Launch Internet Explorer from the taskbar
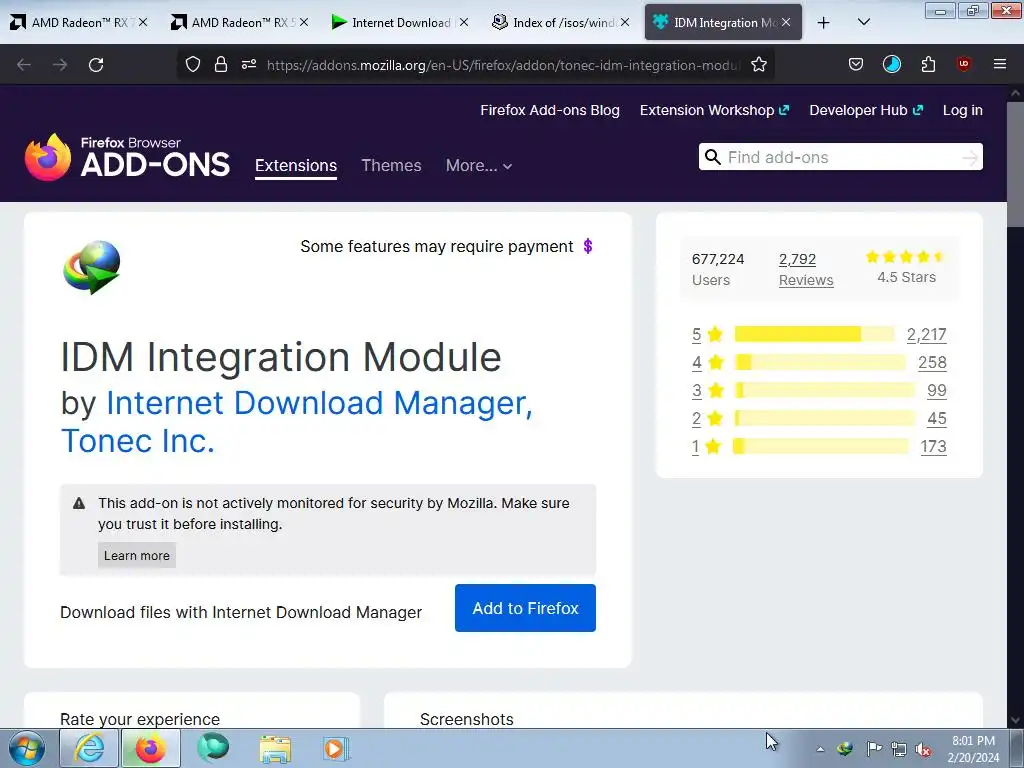The width and height of the screenshot is (1024, 768). (x=89, y=748)
